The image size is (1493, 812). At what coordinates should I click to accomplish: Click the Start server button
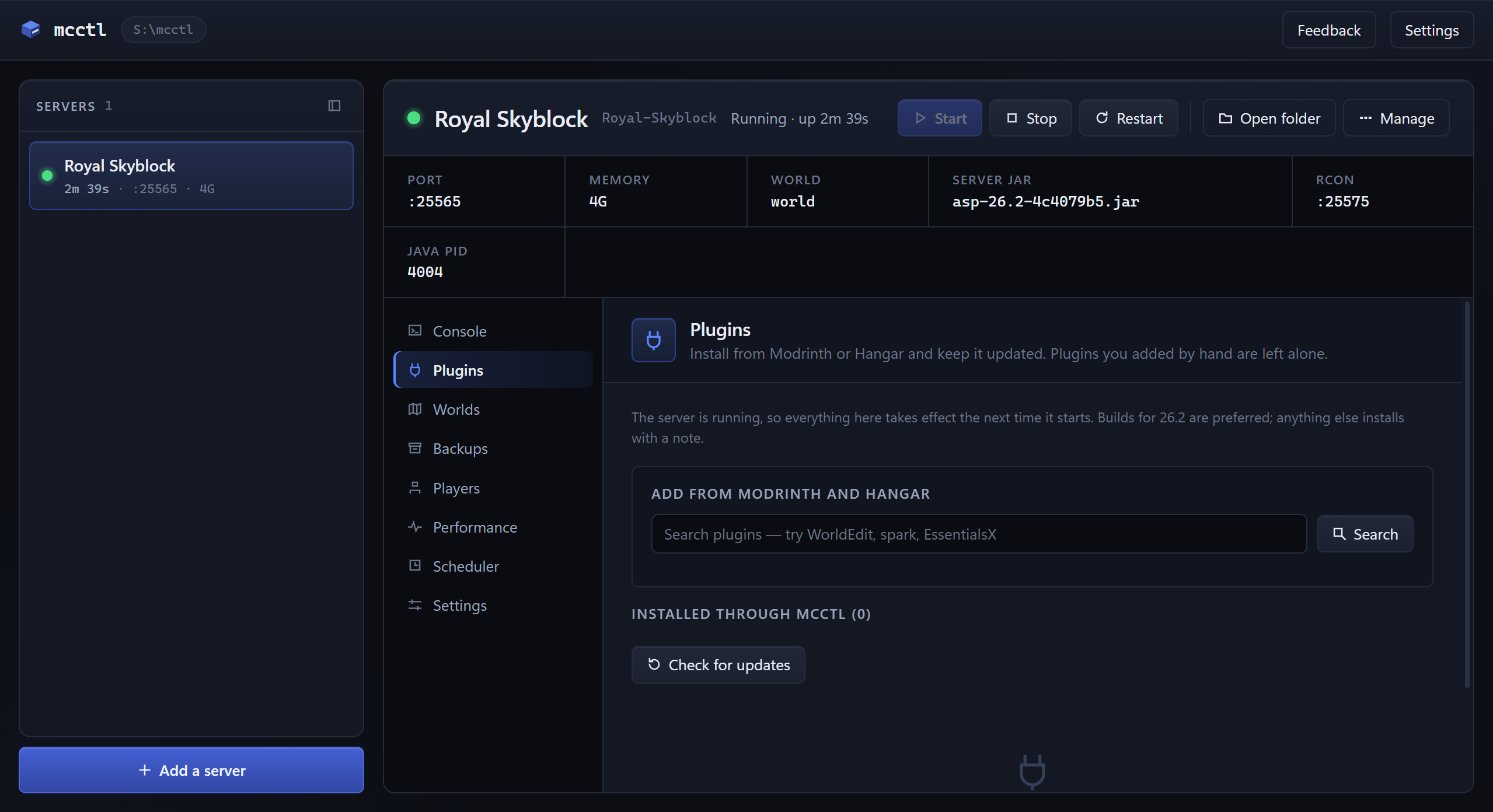click(940, 118)
